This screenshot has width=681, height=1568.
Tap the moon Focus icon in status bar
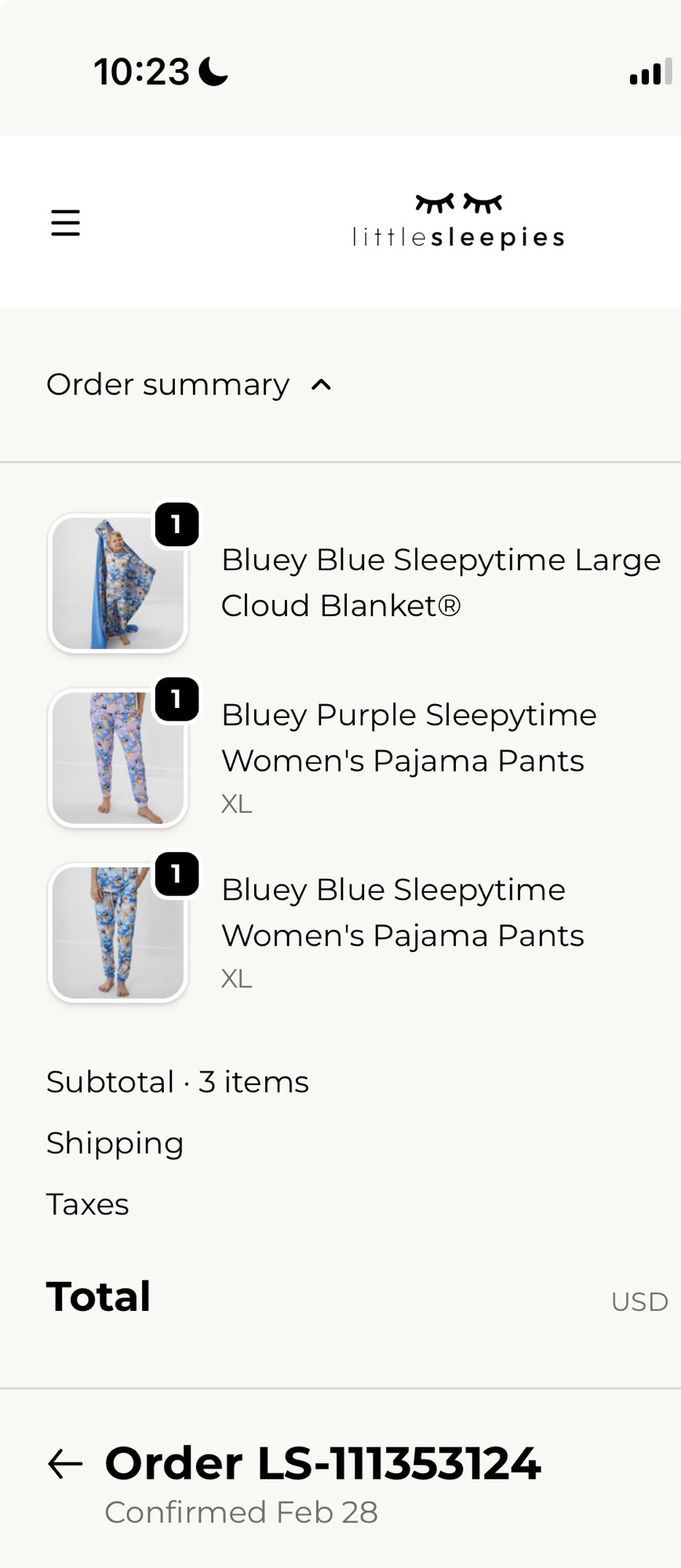[x=213, y=72]
